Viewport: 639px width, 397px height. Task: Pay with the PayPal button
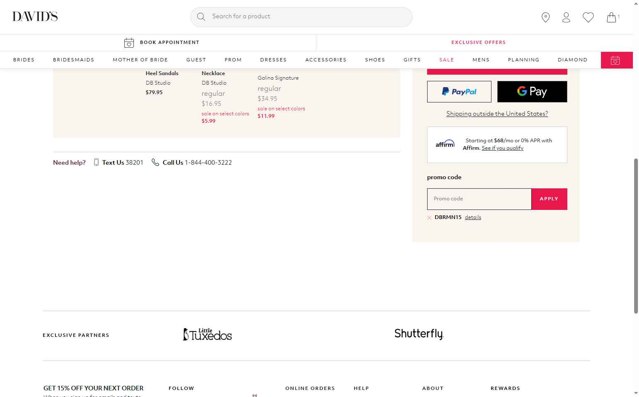tap(459, 92)
